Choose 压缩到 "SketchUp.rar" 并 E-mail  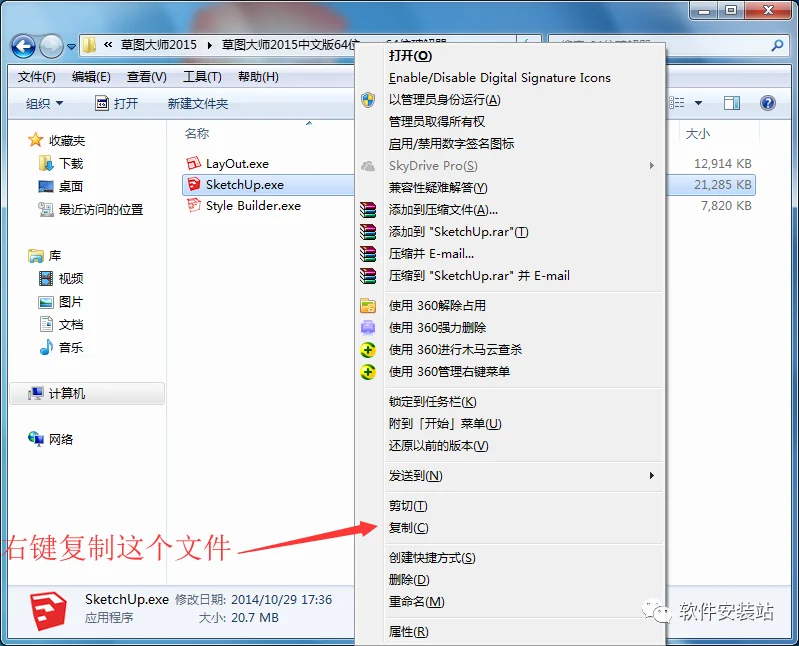(x=510, y=276)
